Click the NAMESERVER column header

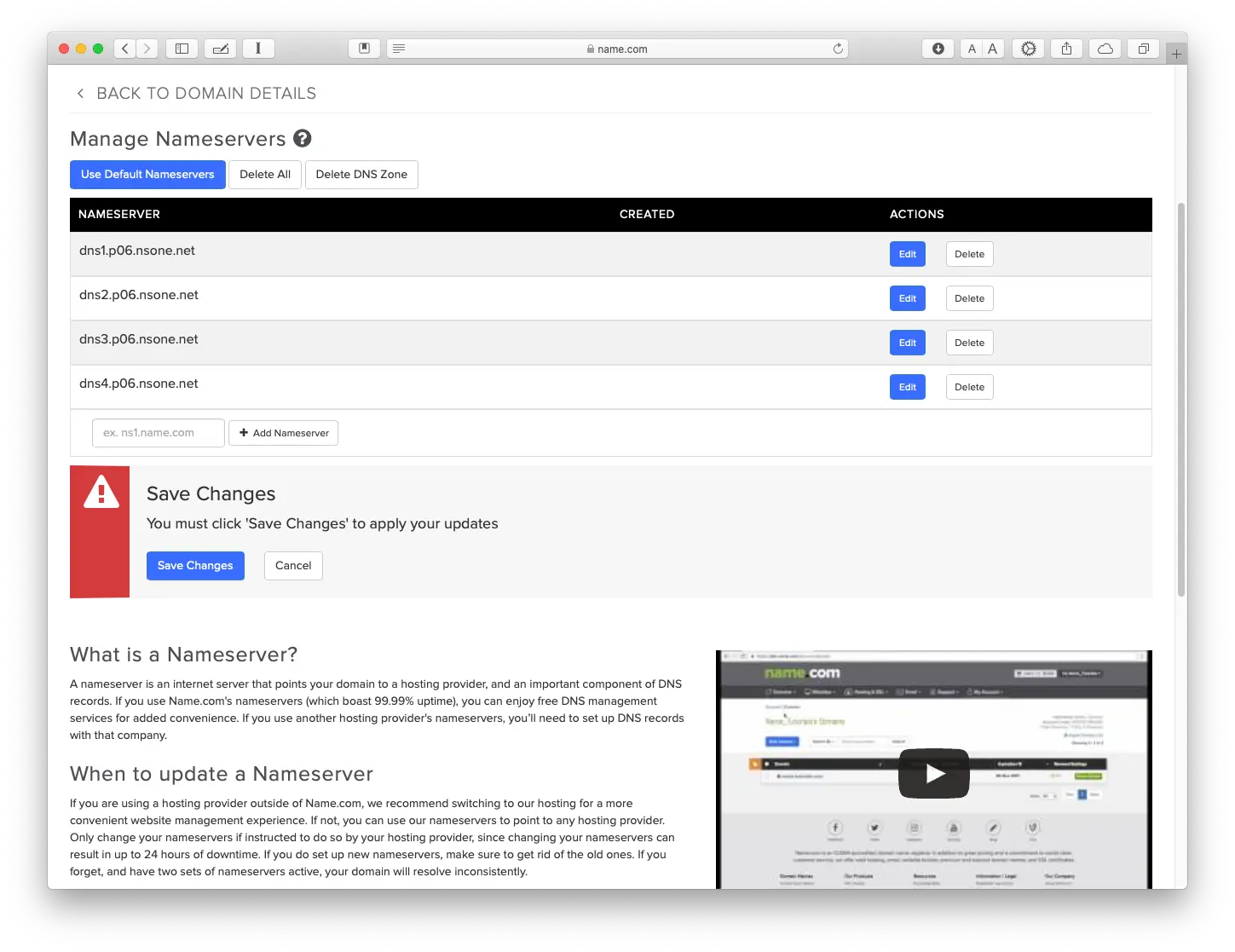click(119, 214)
